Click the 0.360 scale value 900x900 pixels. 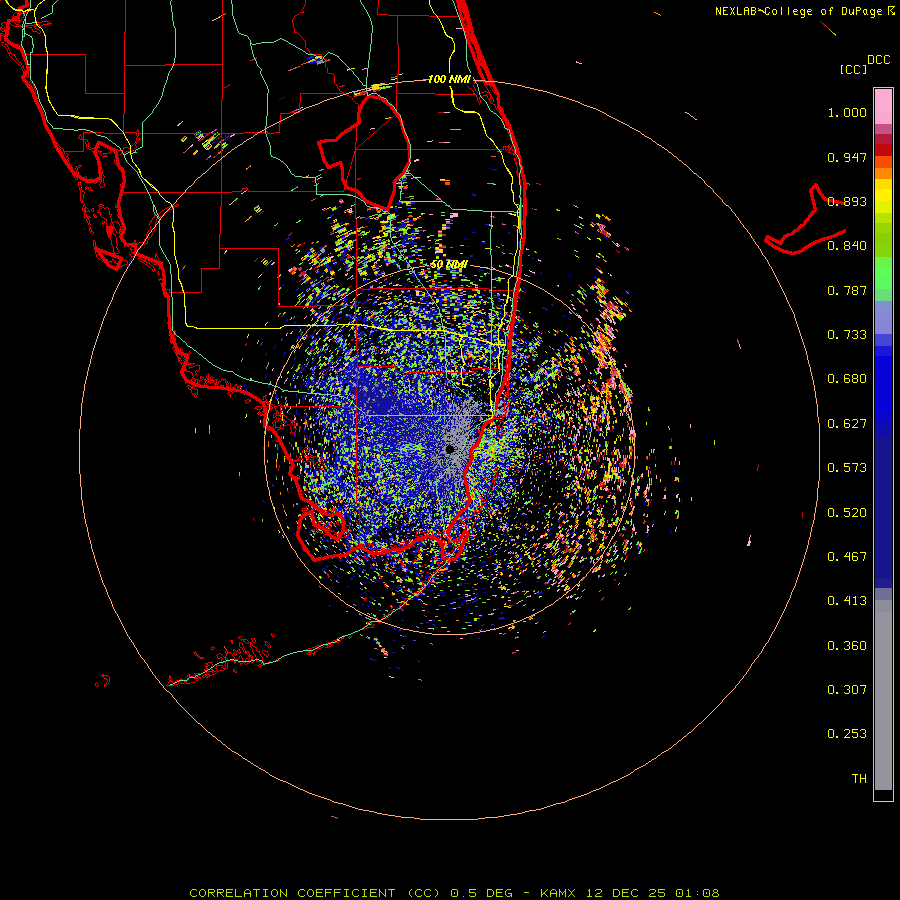click(847, 646)
